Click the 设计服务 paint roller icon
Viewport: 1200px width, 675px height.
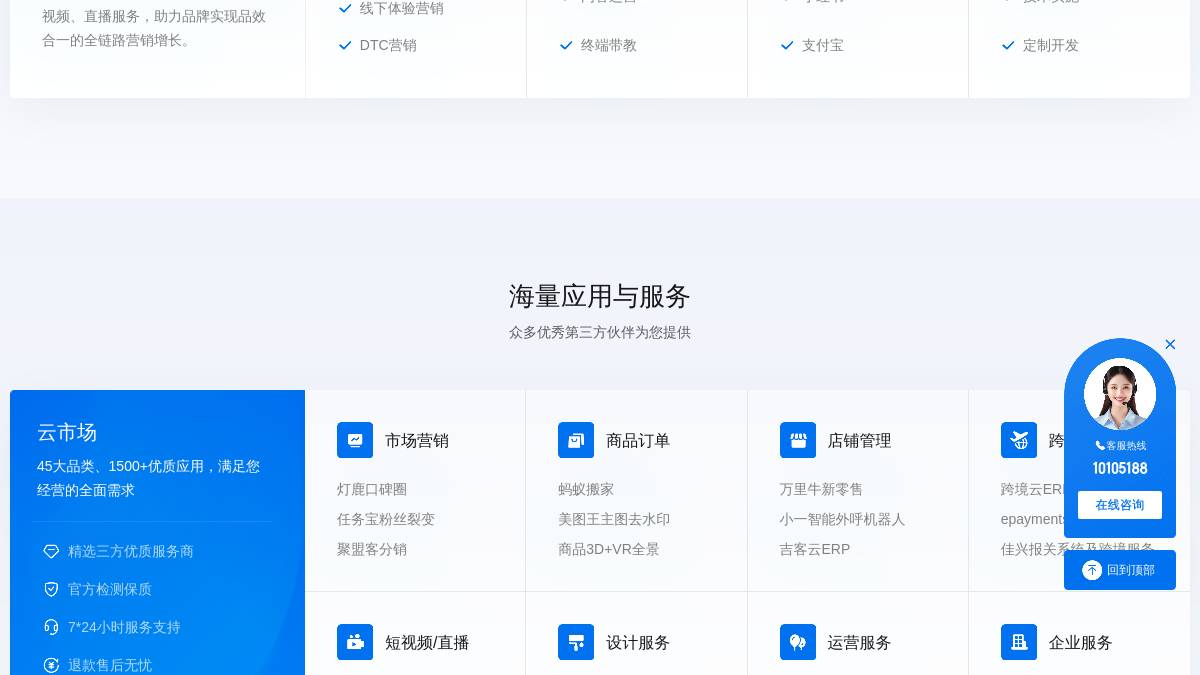(x=576, y=642)
